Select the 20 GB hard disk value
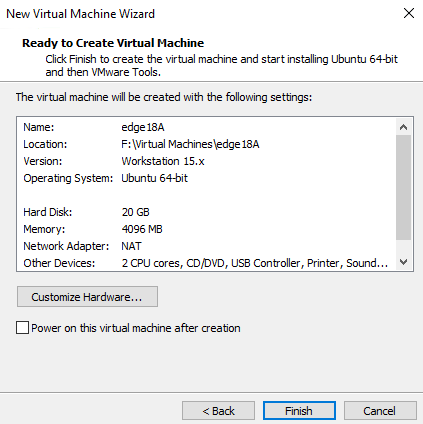 point(136,212)
